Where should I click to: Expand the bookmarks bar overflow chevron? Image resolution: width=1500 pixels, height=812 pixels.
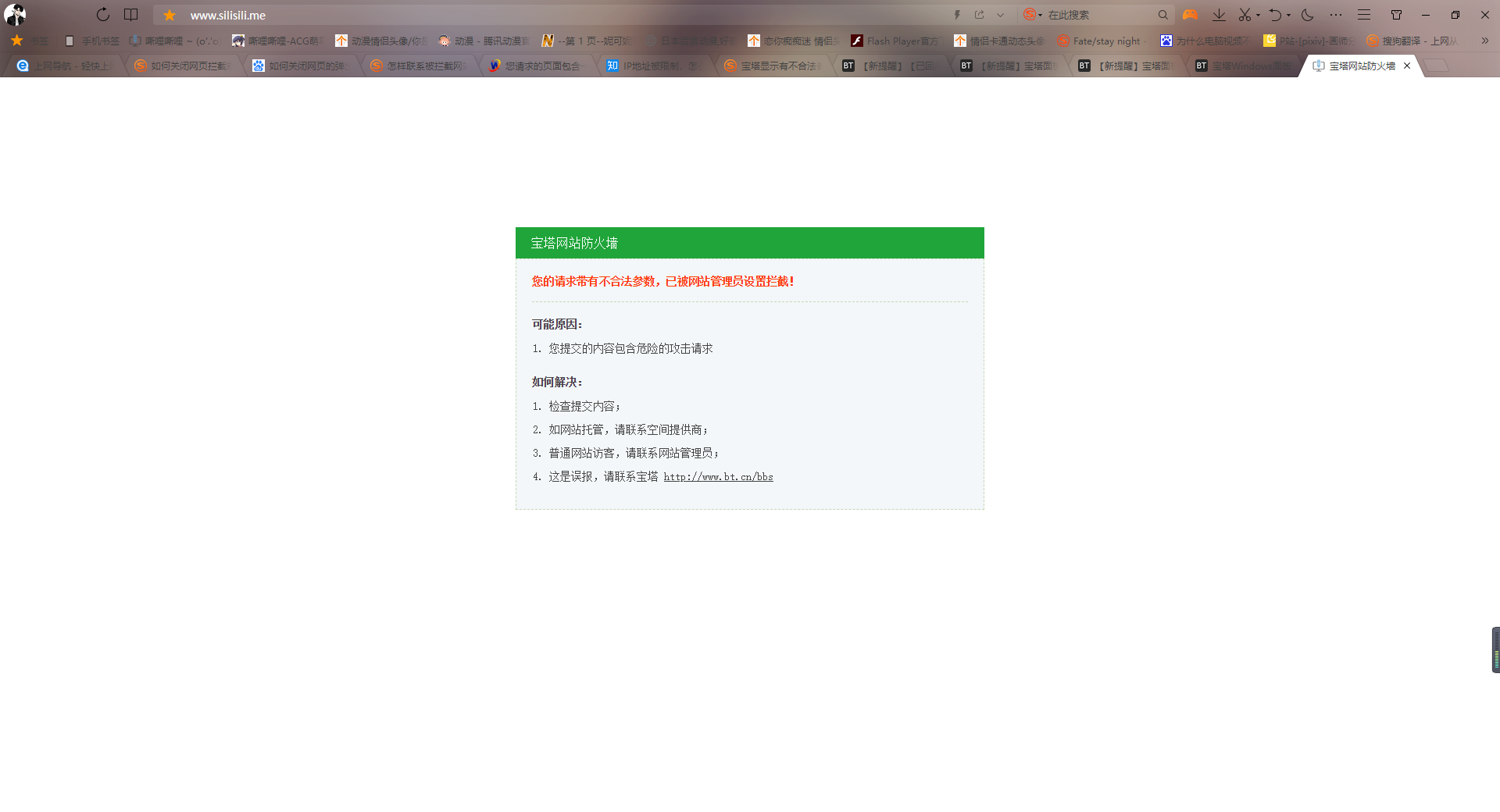(1485, 41)
